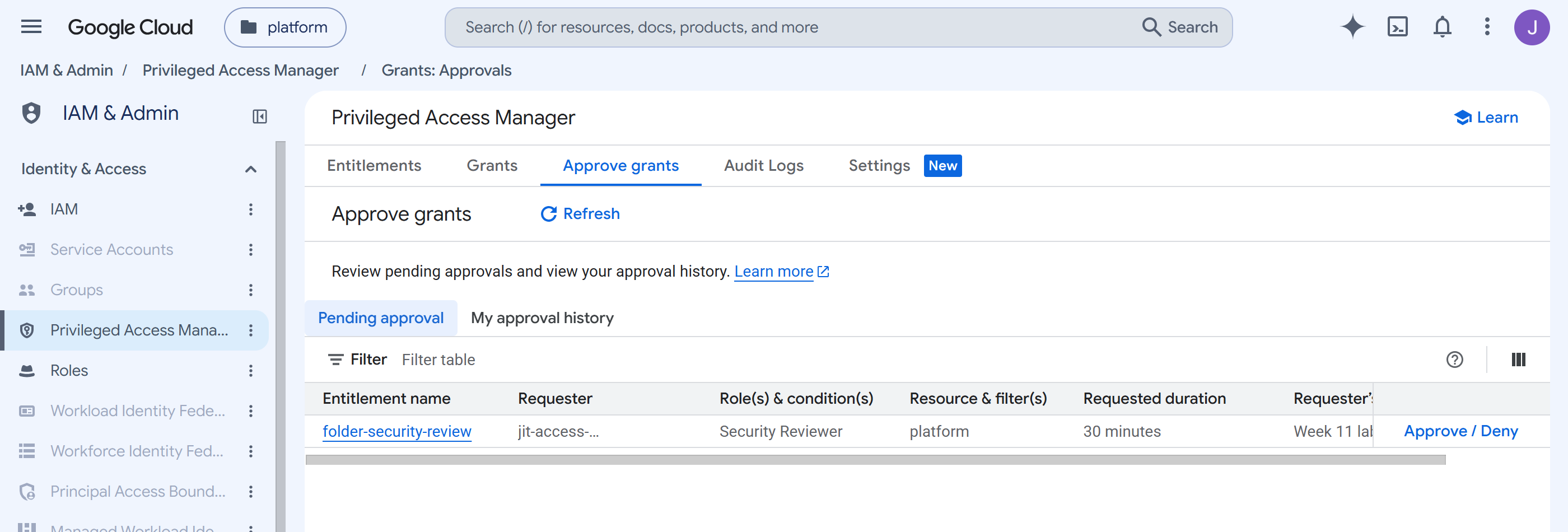Screen dimensions: 1568x532
Task: Open the Gemini AI sparkle assistant
Action: [1352, 27]
